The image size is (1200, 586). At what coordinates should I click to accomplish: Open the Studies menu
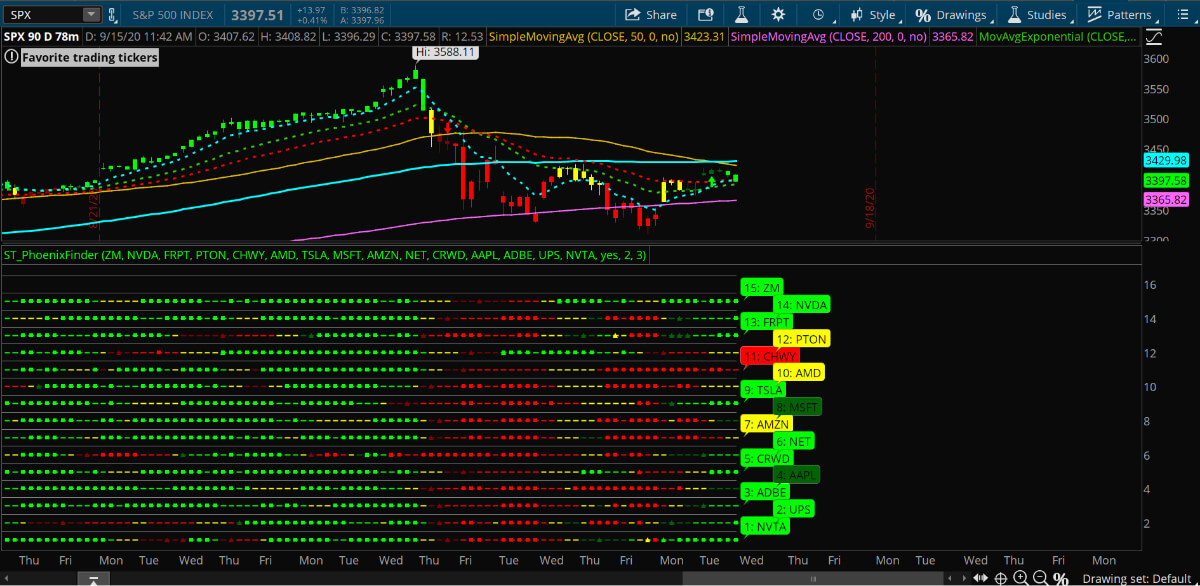(1038, 15)
